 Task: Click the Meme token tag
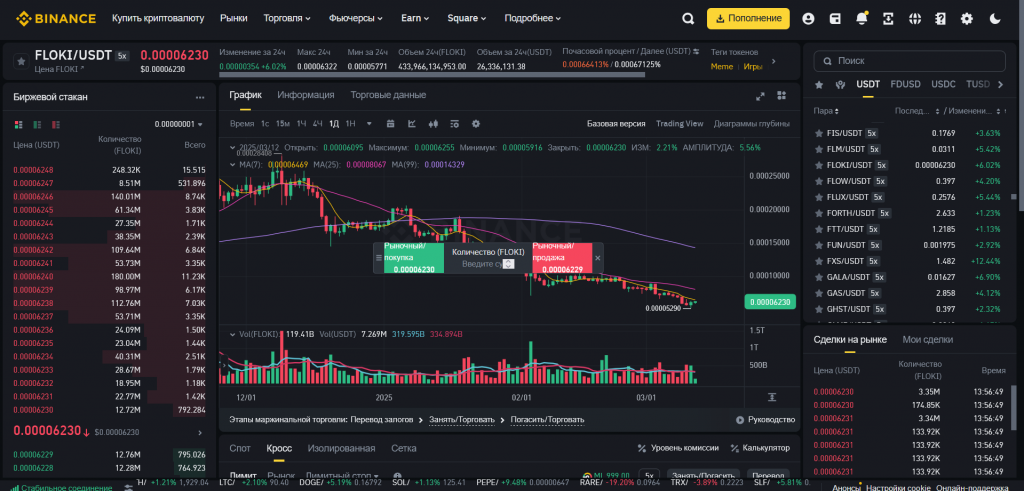coord(722,66)
